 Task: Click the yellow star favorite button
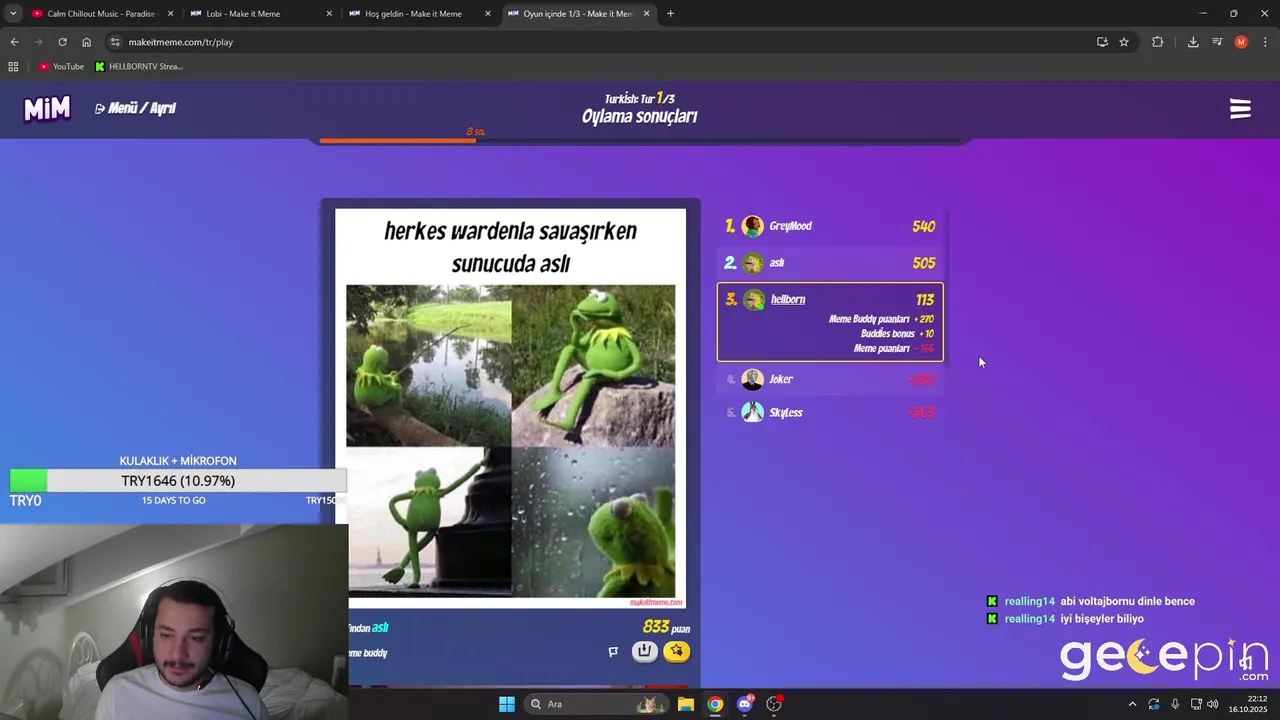click(x=676, y=652)
